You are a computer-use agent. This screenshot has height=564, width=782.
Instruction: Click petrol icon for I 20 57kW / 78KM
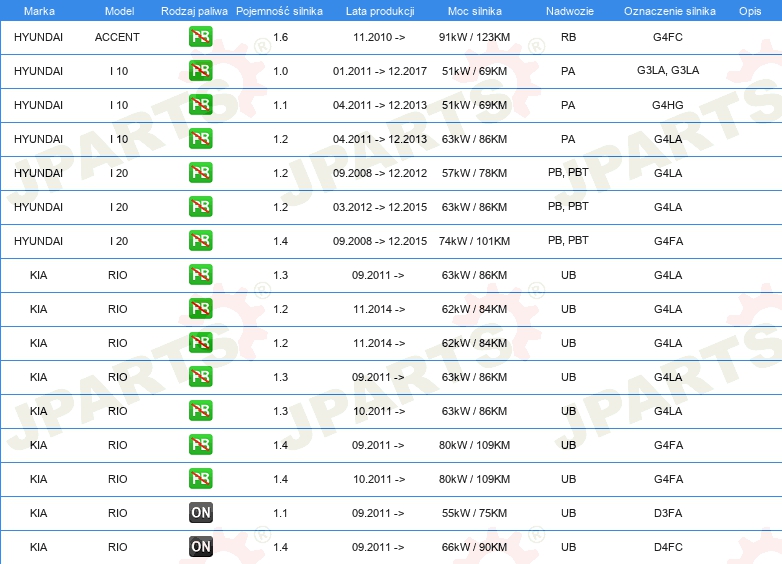pyautogui.click(x=200, y=173)
